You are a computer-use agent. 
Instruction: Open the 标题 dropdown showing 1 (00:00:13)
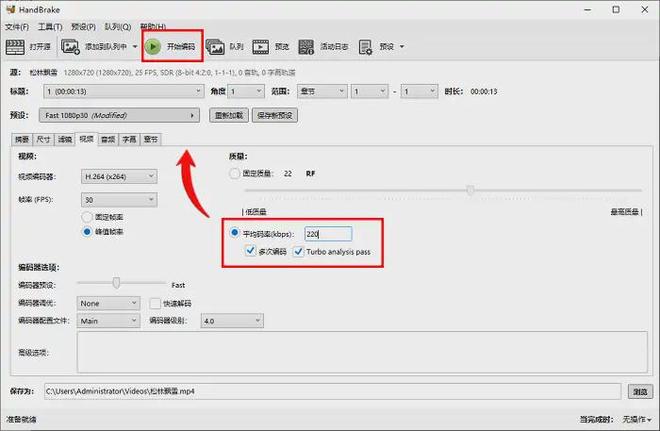[x=124, y=91]
